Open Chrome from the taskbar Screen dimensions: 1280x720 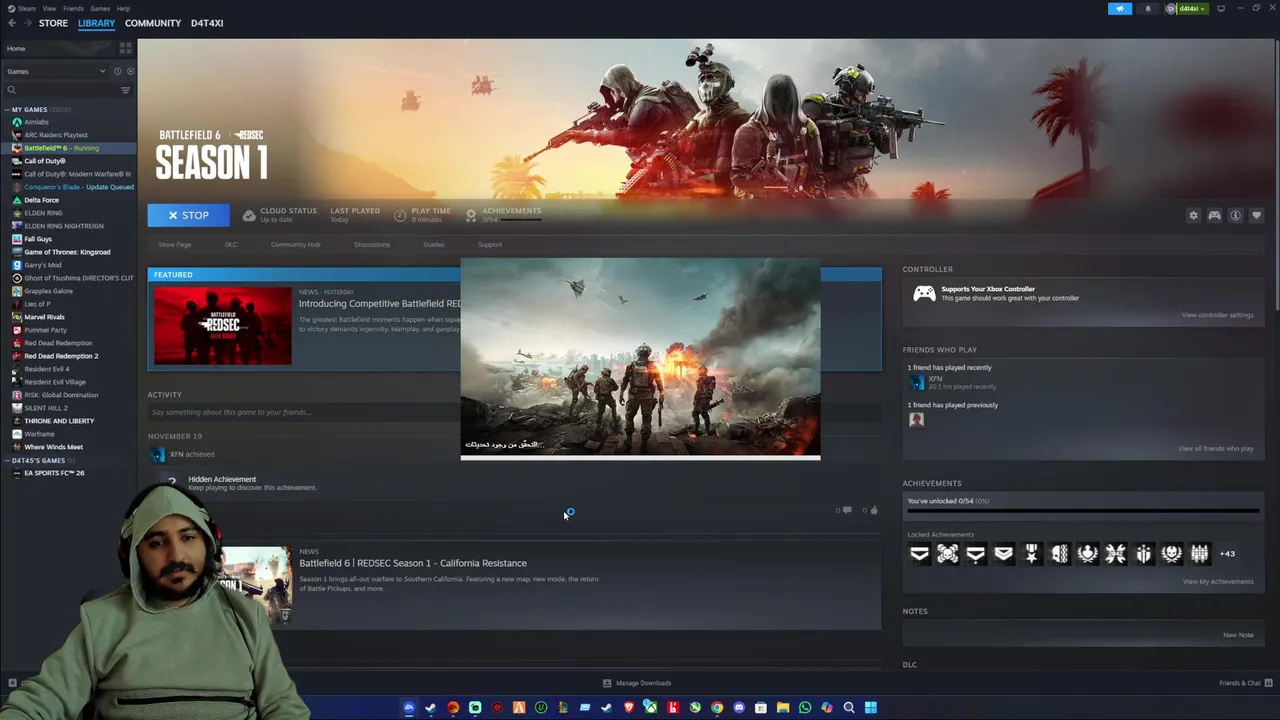[x=717, y=707]
